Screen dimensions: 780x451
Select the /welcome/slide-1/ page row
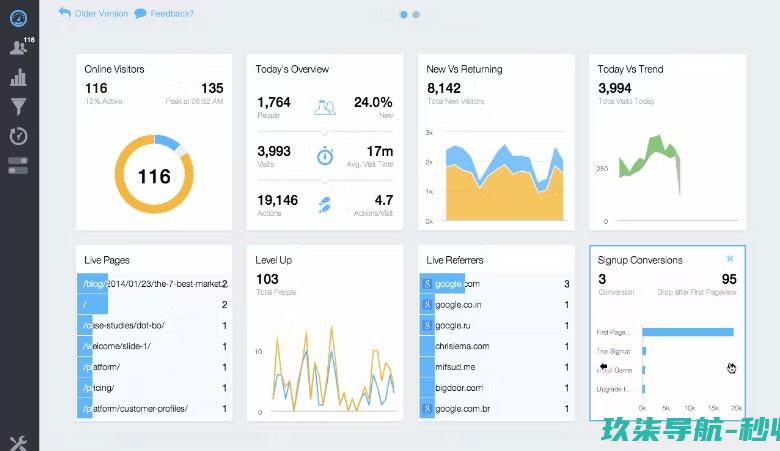click(153, 346)
